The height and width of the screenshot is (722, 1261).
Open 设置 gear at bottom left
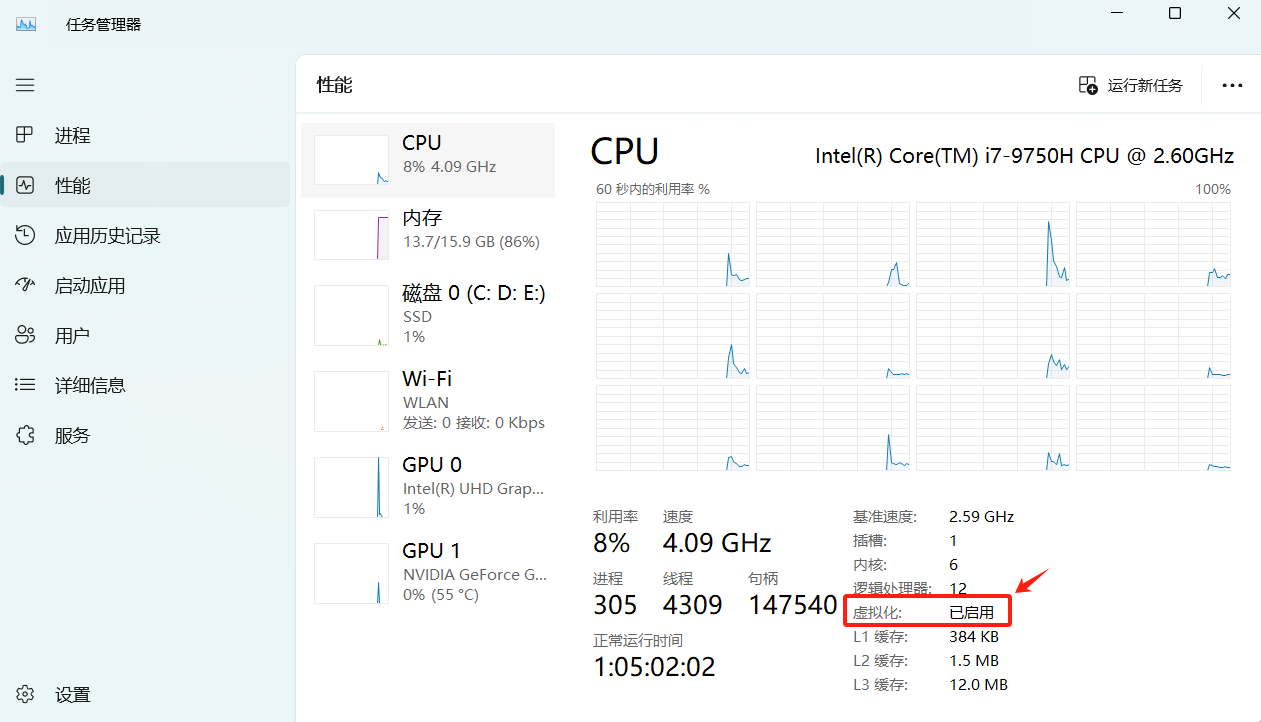[25, 694]
